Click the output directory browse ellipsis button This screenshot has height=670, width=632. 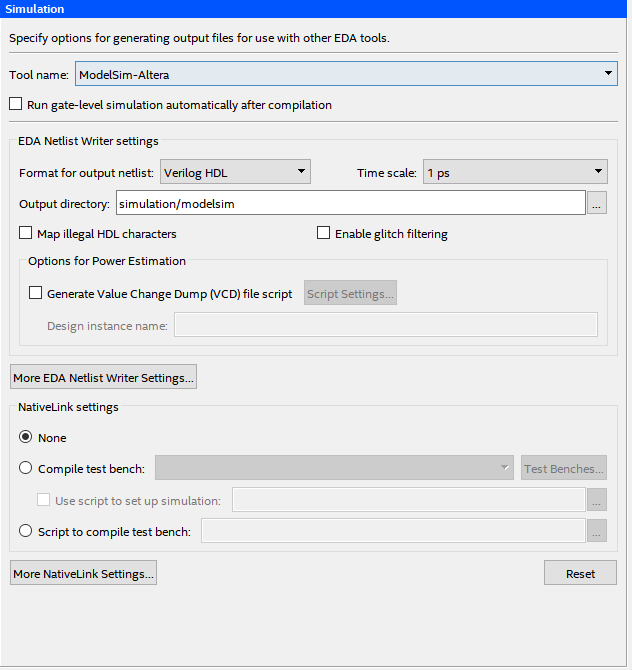(x=596, y=203)
